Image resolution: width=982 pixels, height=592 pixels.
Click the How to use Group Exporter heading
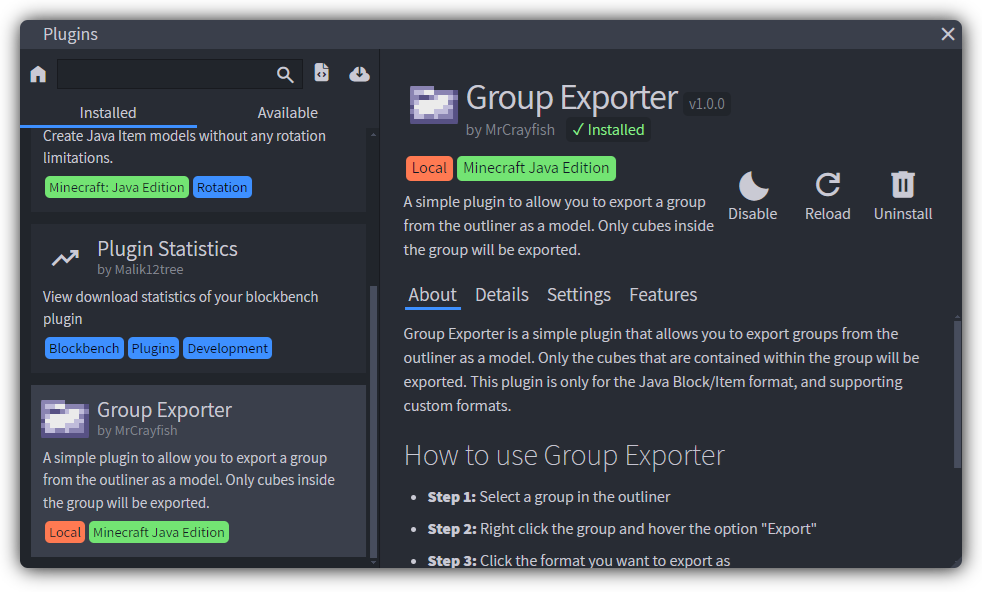coord(564,455)
